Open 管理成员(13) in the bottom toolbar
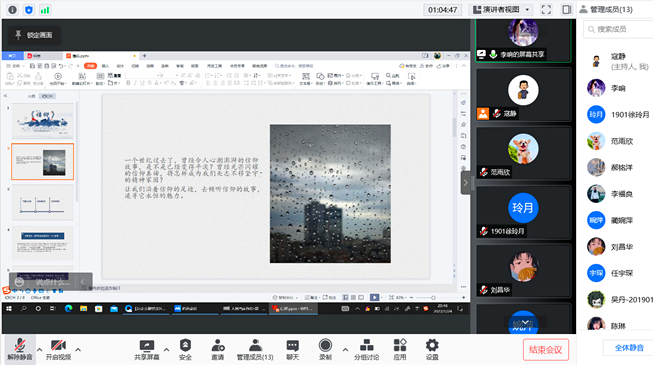Screen dimensions: 653x365 (255, 349)
